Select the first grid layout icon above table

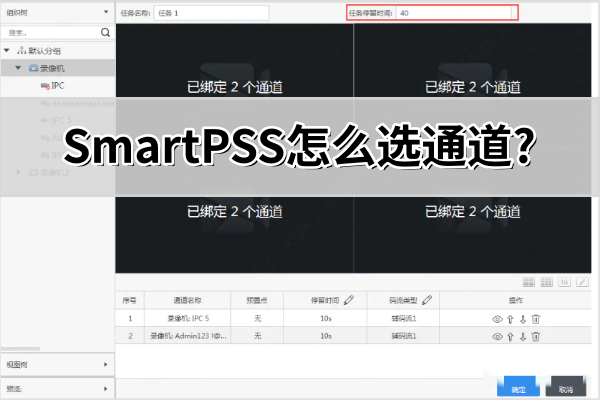(529, 283)
